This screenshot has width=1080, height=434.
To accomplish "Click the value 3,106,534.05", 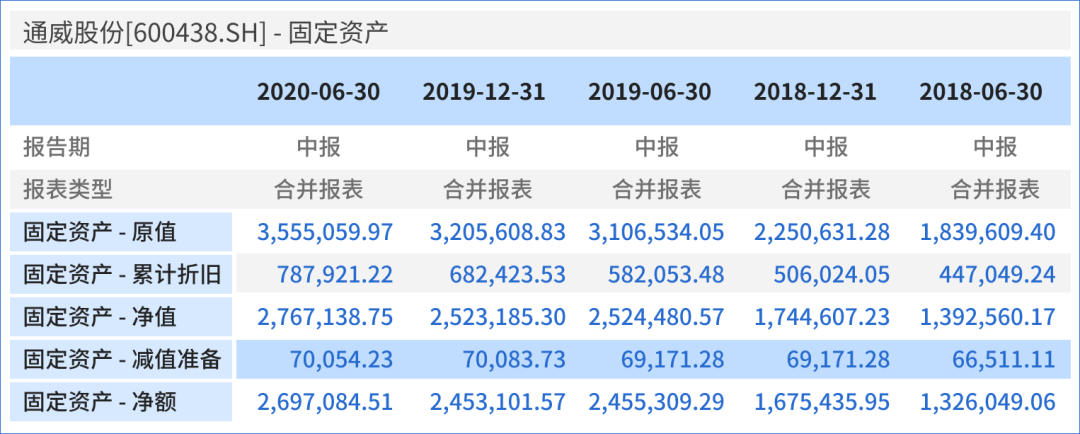I will (x=656, y=232).
